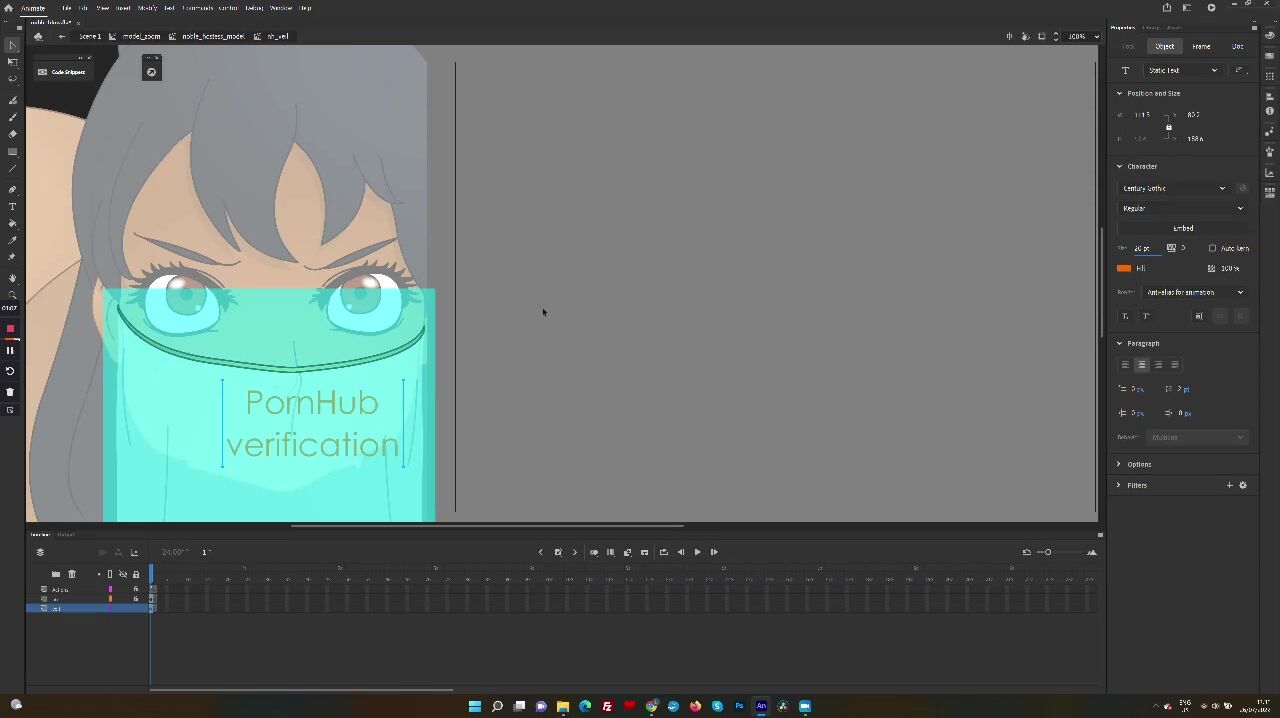
Task: Add a filter with the plus icon
Action: coord(1230,485)
